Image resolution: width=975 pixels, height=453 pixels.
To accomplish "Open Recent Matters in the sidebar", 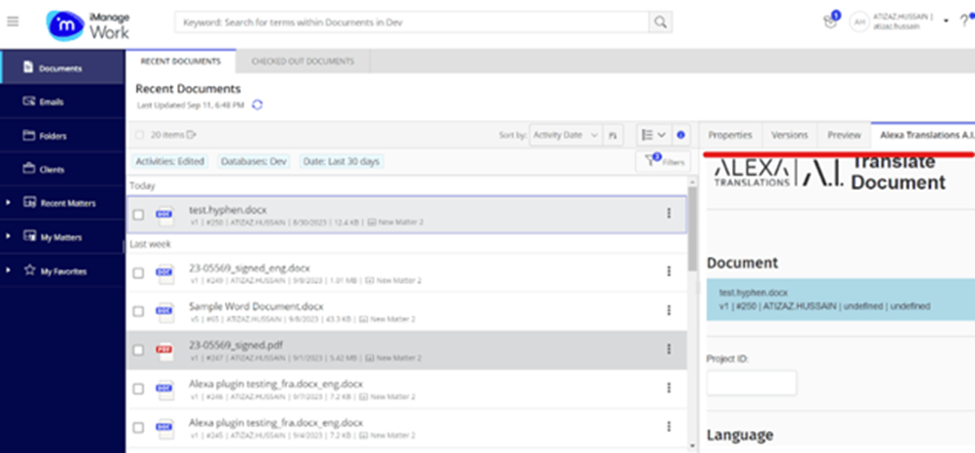I will 62,203.
